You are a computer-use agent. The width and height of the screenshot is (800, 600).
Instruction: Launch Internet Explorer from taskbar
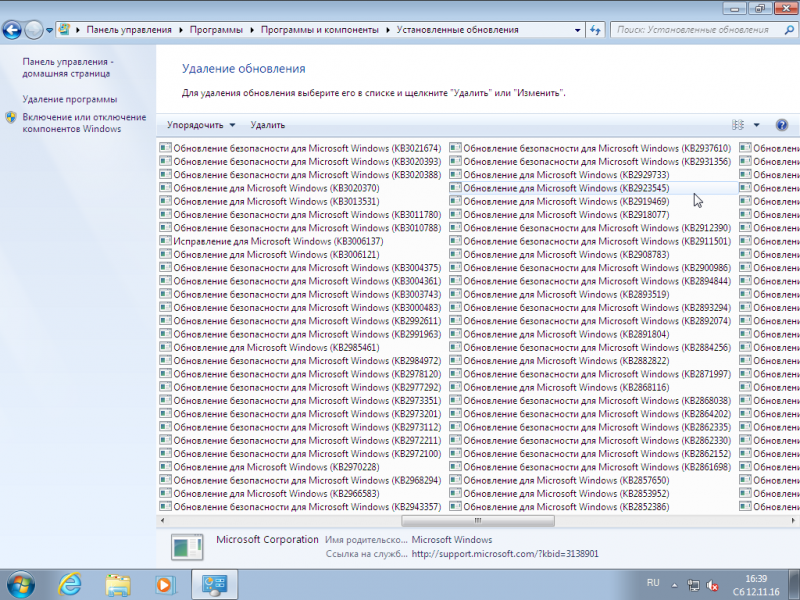(x=70, y=585)
